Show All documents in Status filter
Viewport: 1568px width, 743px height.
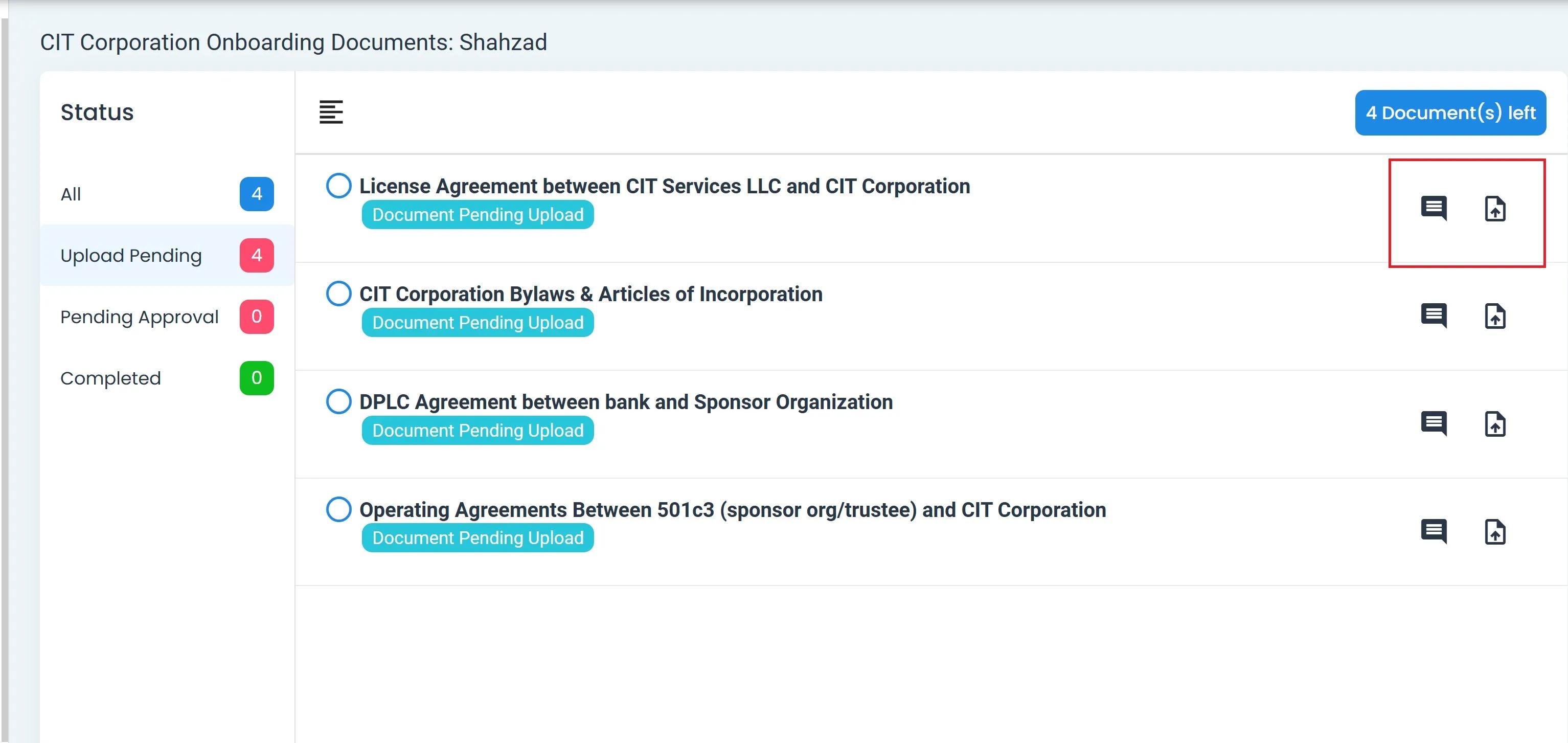[x=166, y=194]
